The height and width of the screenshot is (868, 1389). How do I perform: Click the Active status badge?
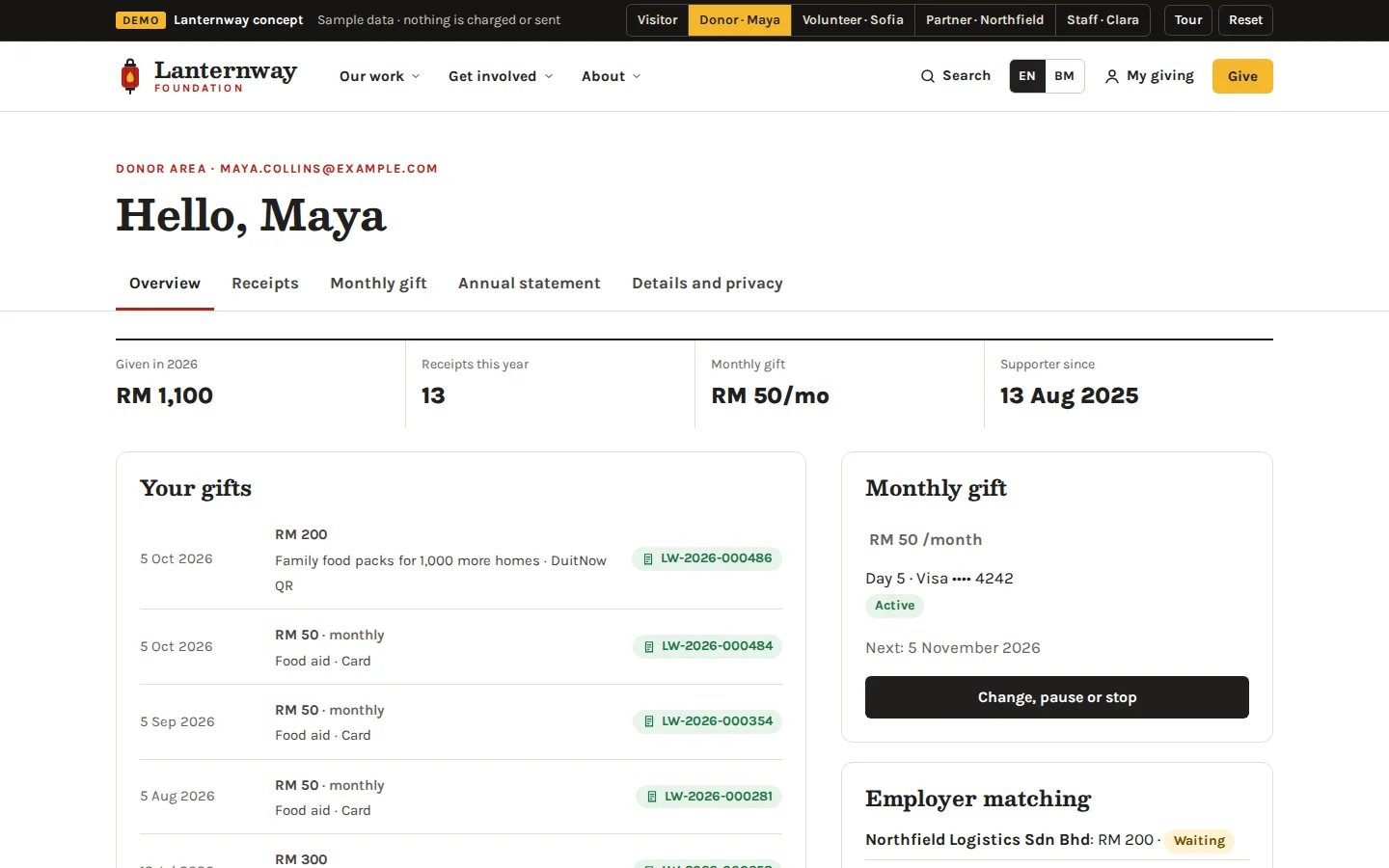895,606
